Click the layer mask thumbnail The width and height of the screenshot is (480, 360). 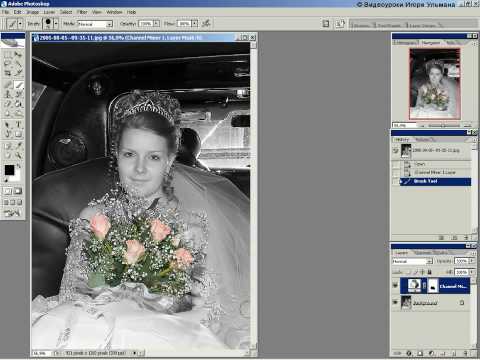[x=433, y=286]
